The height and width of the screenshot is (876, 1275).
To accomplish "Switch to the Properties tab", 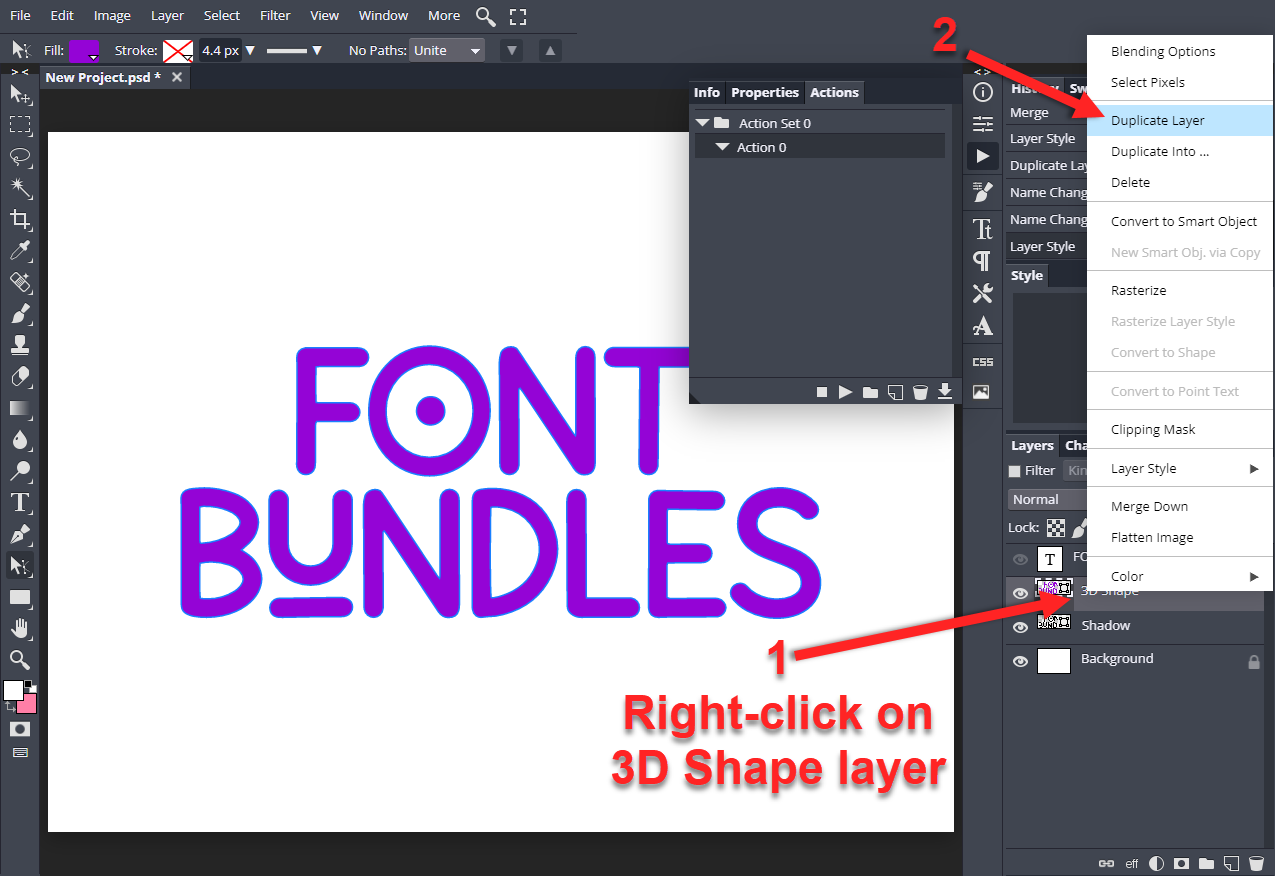I will pos(765,92).
